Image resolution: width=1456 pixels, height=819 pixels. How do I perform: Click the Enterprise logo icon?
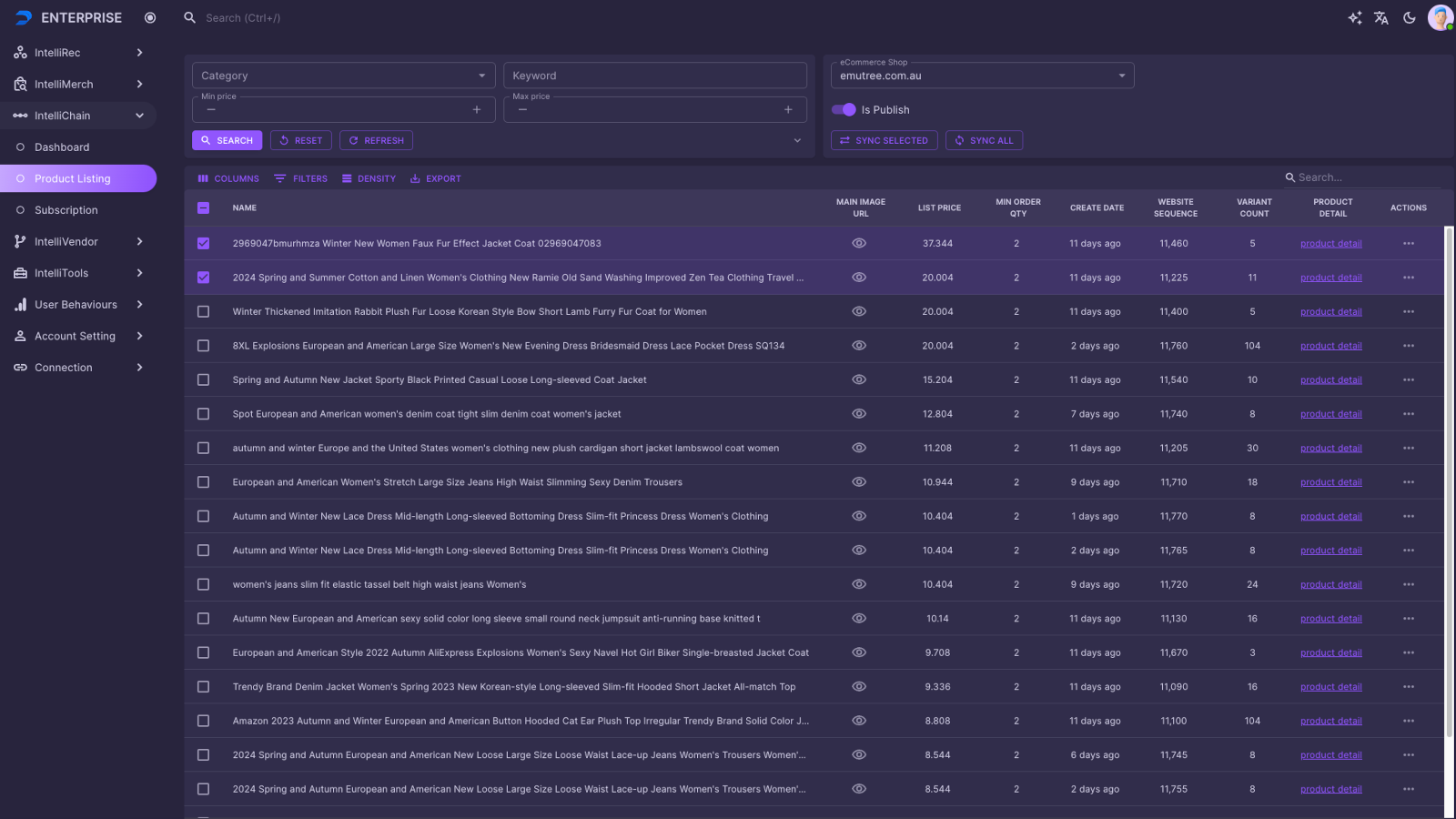pyautogui.click(x=24, y=18)
